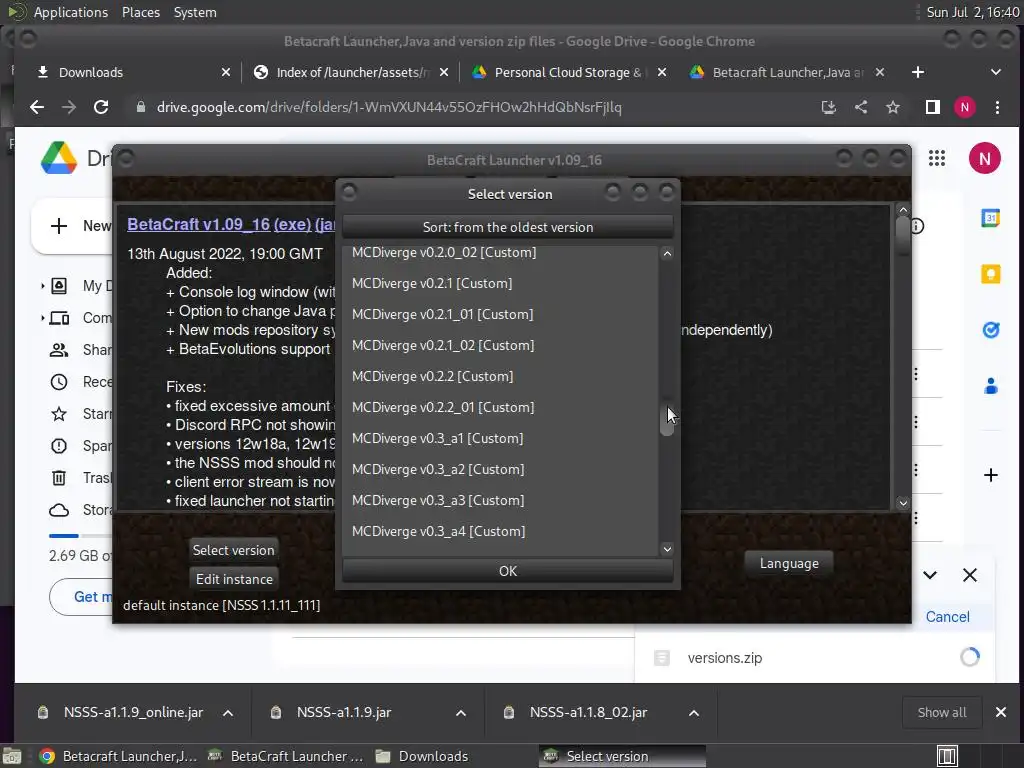Open the Places menu
The image size is (1024, 768).
pos(141,12)
